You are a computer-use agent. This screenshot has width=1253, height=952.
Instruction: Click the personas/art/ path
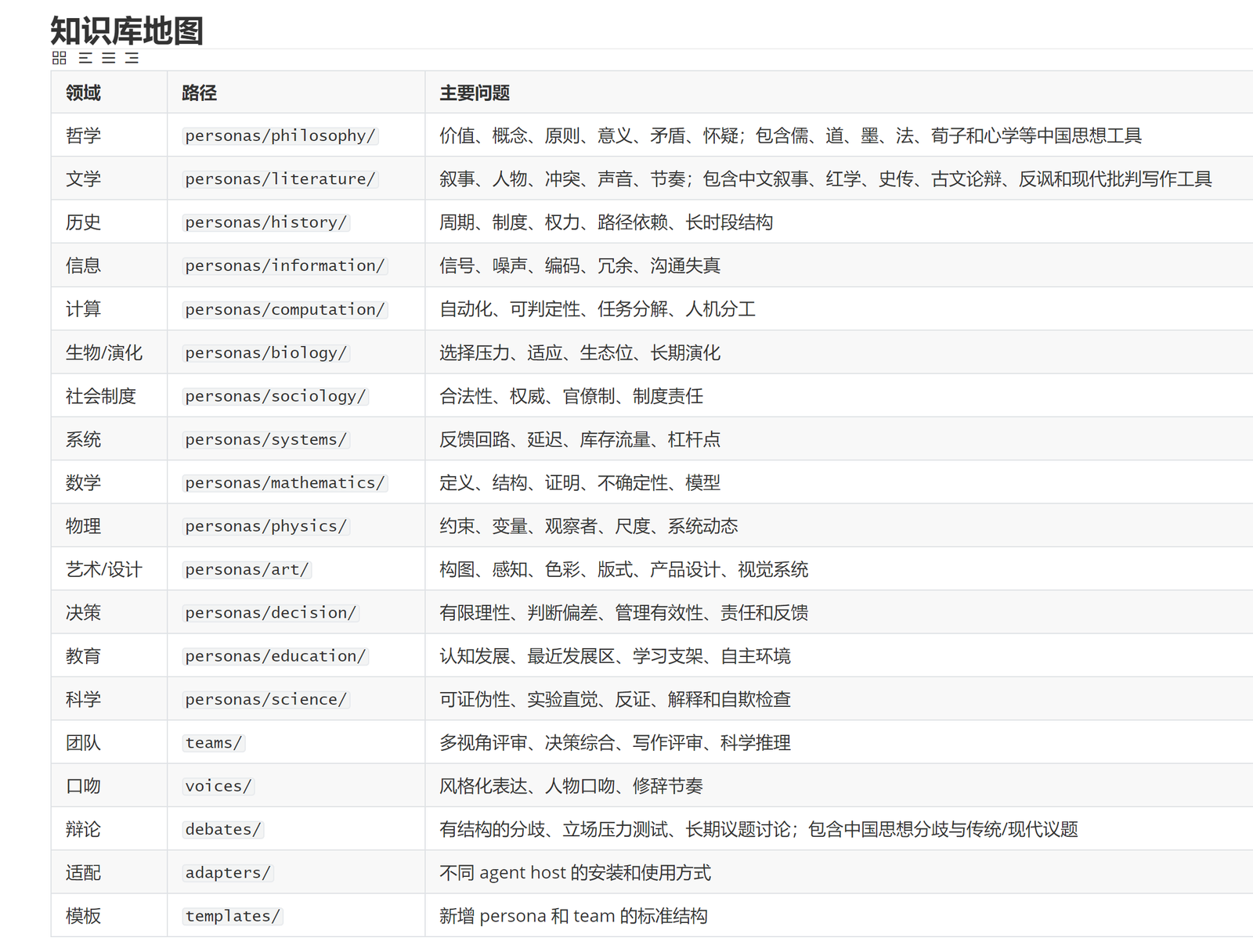point(247,569)
